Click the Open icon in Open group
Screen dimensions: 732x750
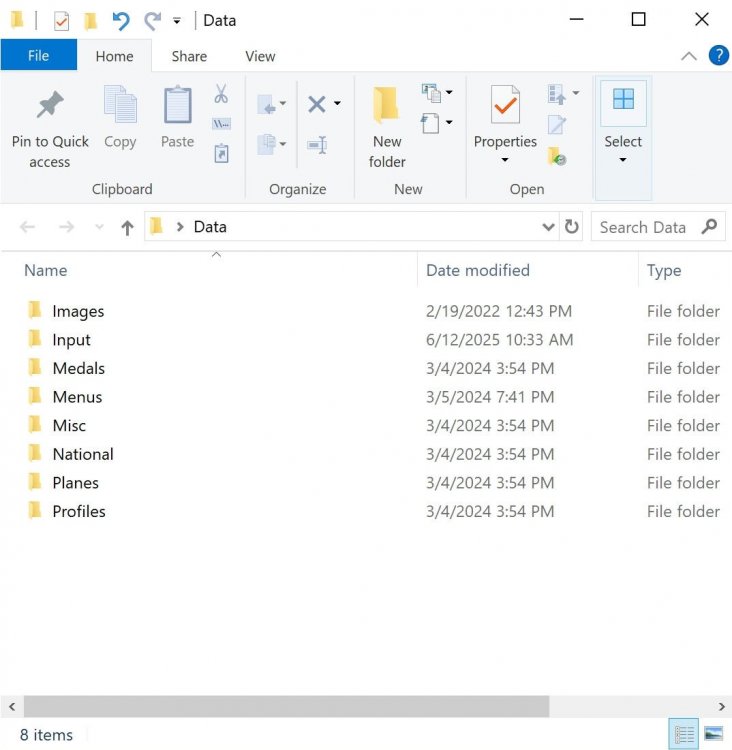point(556,94)
